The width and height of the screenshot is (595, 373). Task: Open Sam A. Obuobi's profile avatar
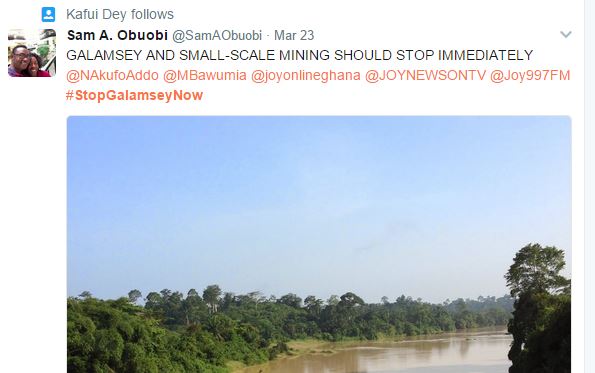pos(32,53)
